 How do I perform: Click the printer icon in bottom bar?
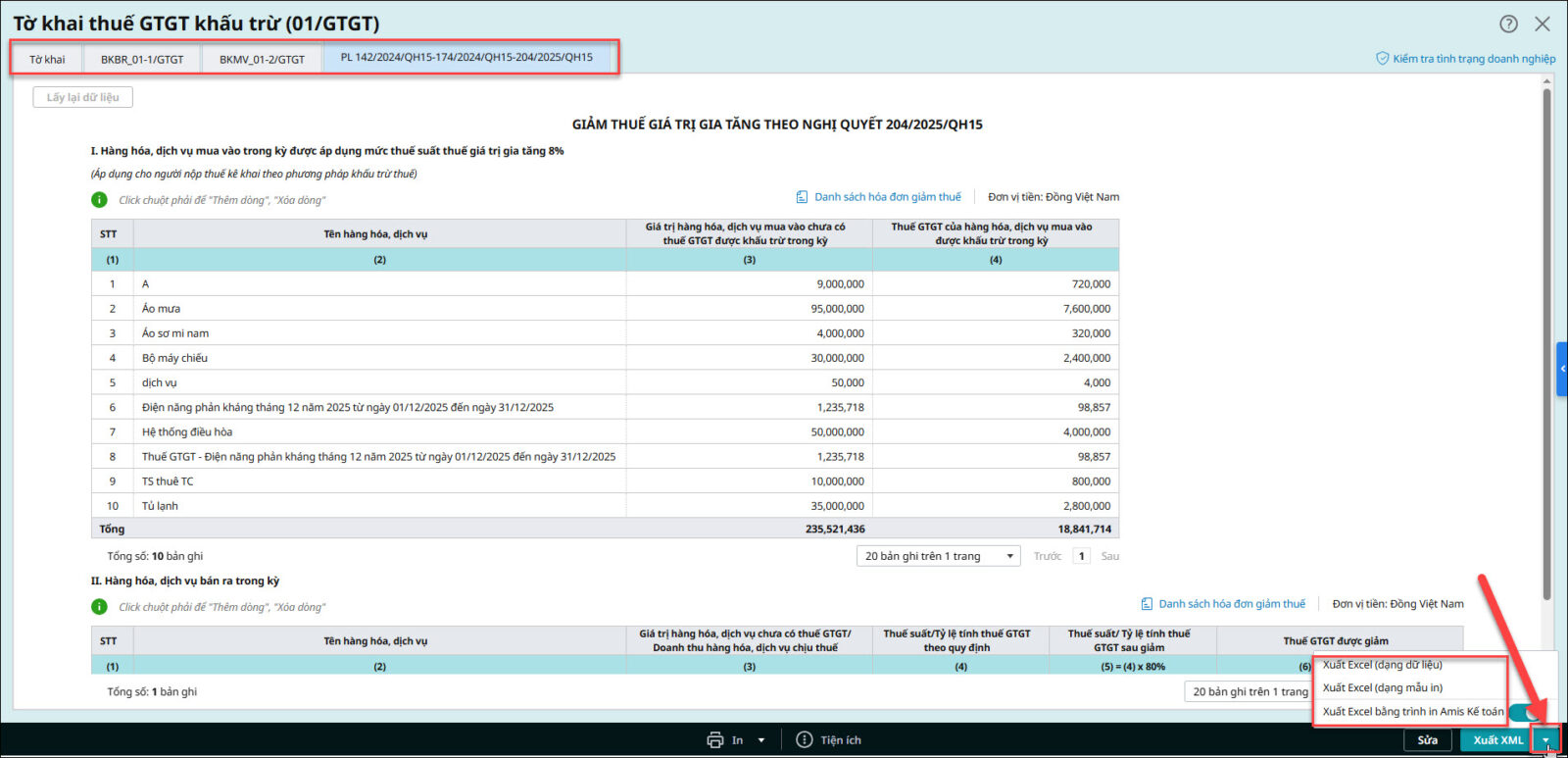(x=715, y=740)
